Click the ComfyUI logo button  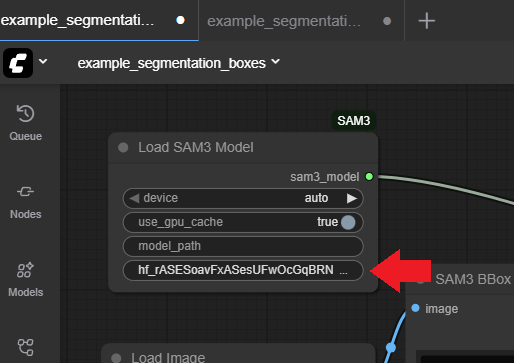pyautogui.click(x=18, y=63)
